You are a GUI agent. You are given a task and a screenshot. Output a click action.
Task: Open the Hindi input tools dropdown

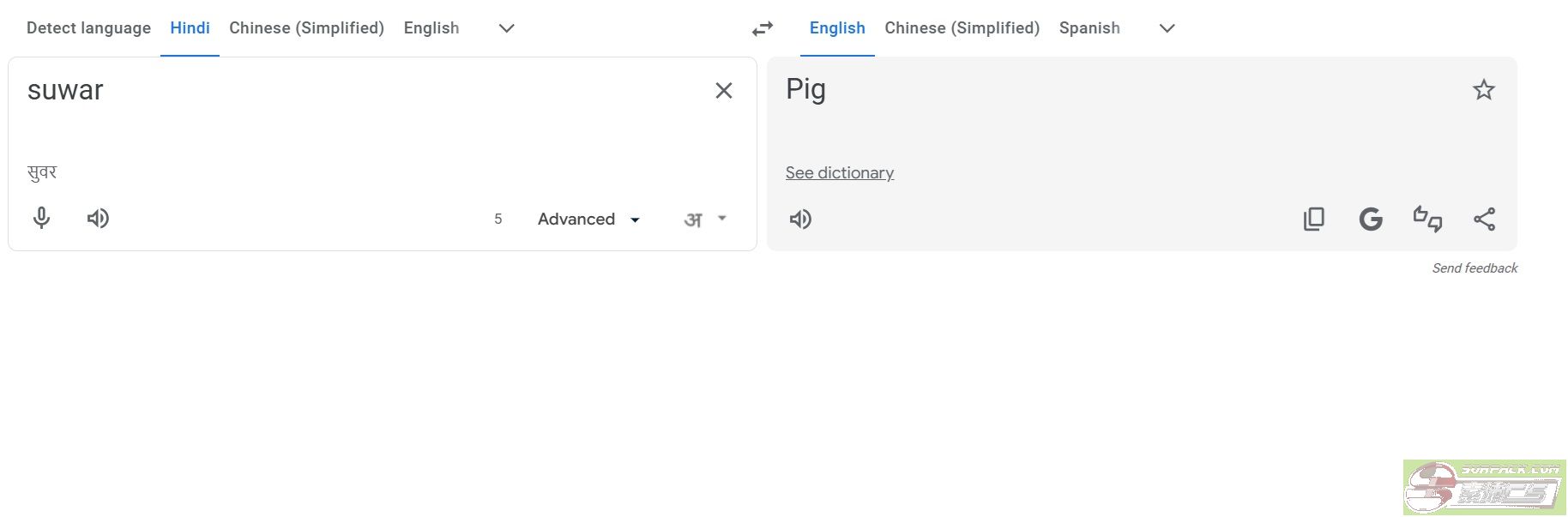coord(705,219)
